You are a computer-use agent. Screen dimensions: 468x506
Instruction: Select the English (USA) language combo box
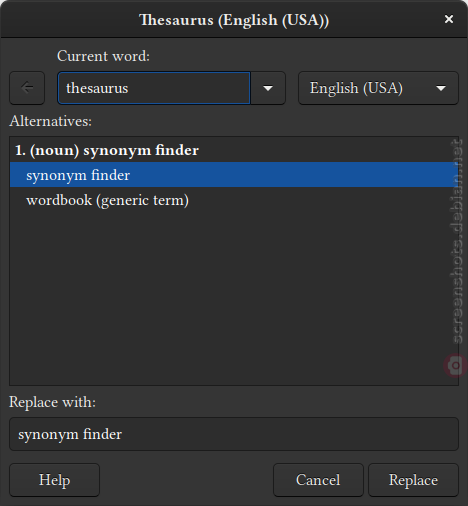click(378, 88)
